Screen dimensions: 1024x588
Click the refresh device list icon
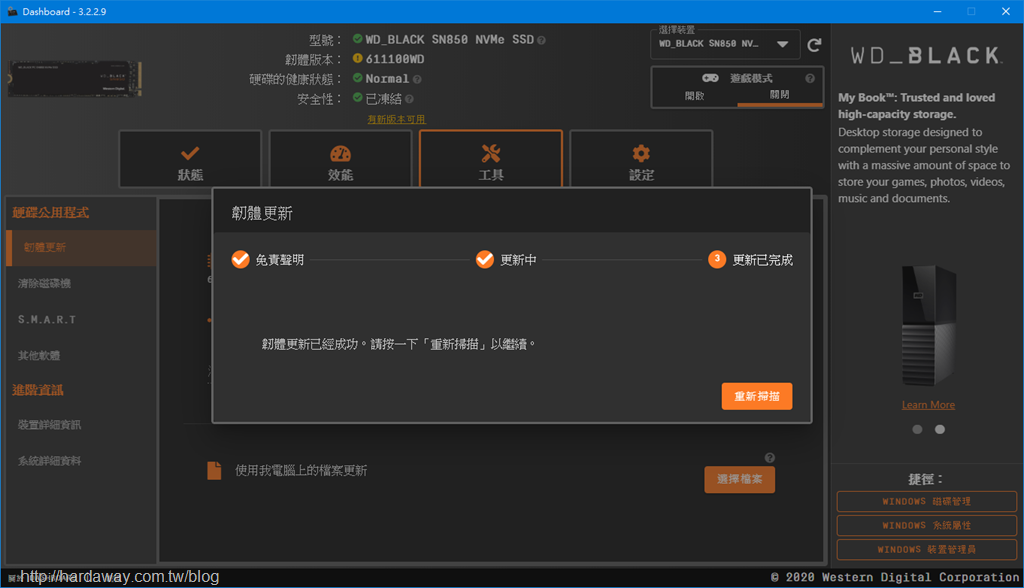[814, 45]
